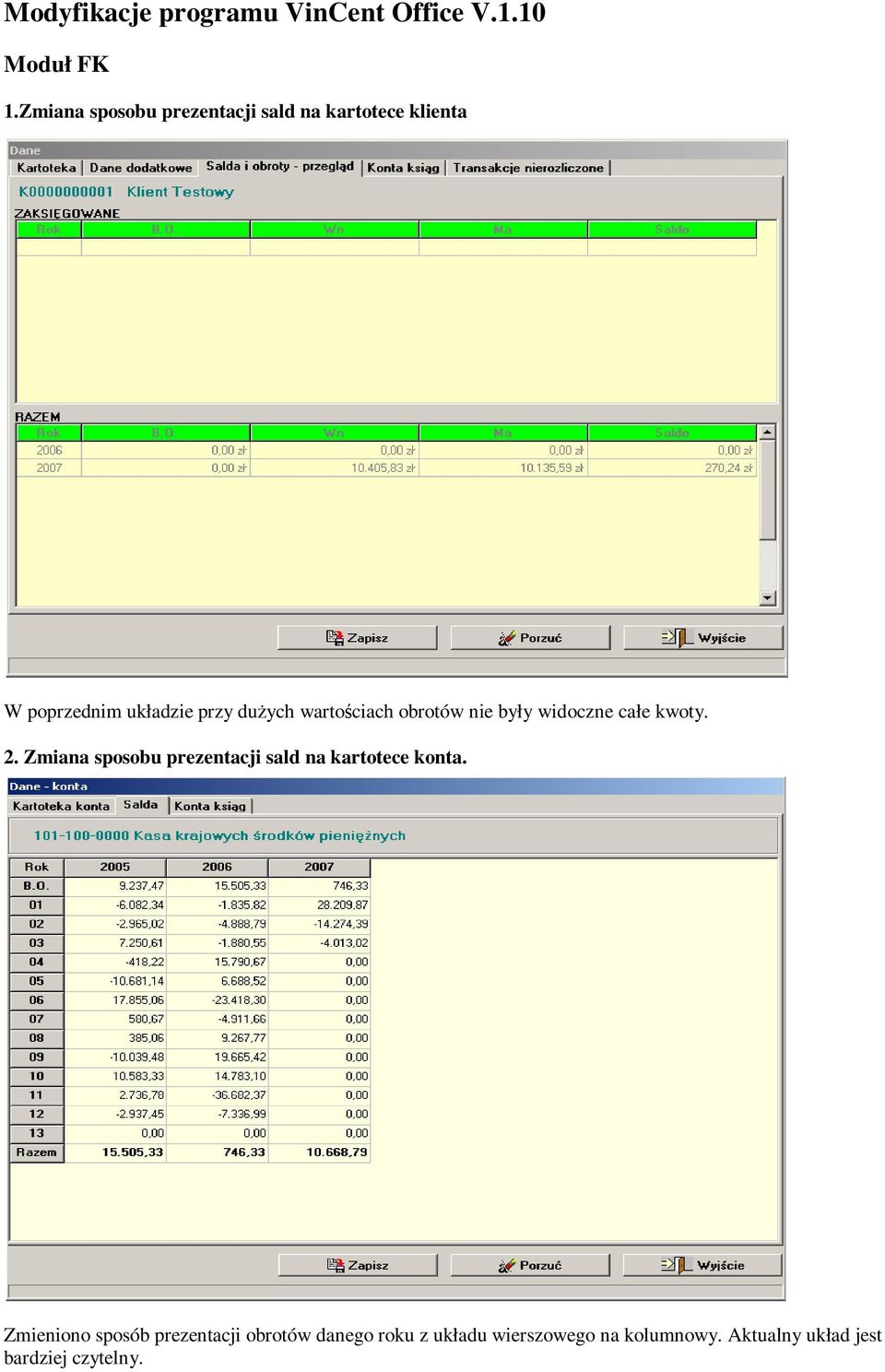The image size is (885, 1372).
Task: Click Porzuć button in the Dane window
Action: click(530, 638)
